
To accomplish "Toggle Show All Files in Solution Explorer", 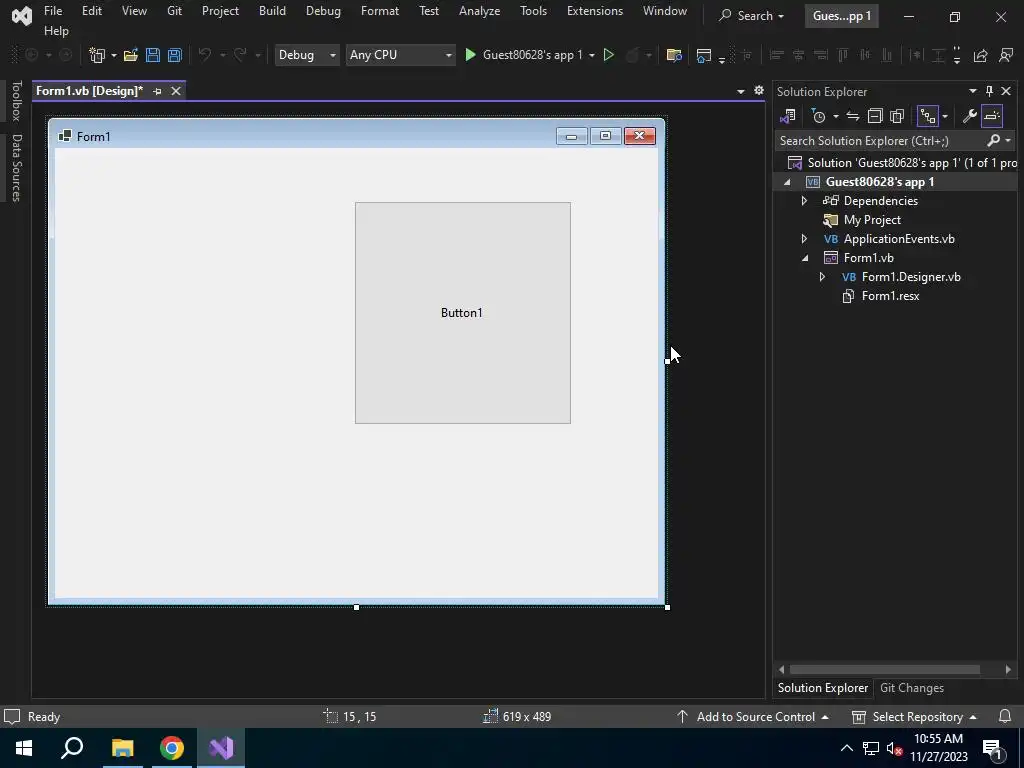I will (897, 116).
